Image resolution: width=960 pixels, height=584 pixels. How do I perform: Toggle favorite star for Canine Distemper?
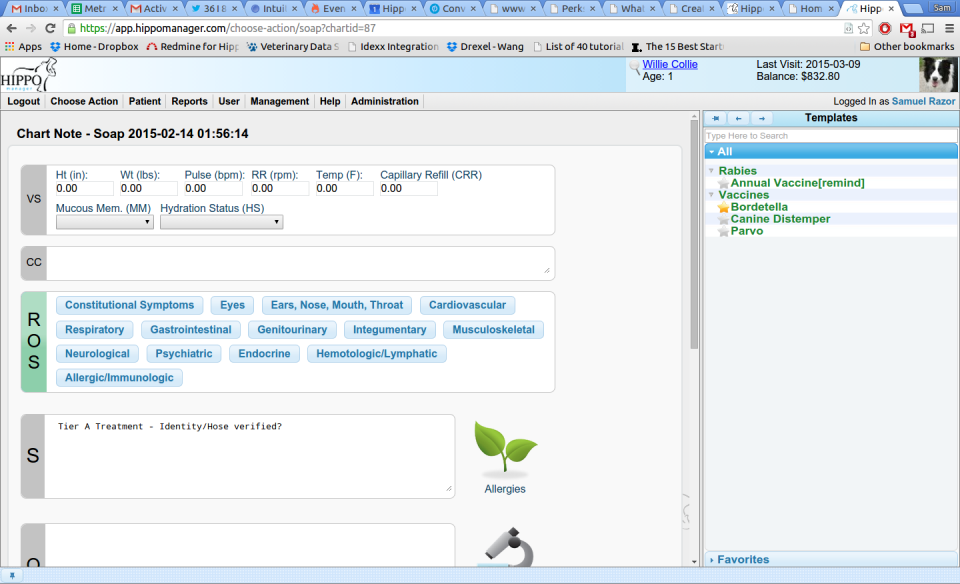pos(723,219)
